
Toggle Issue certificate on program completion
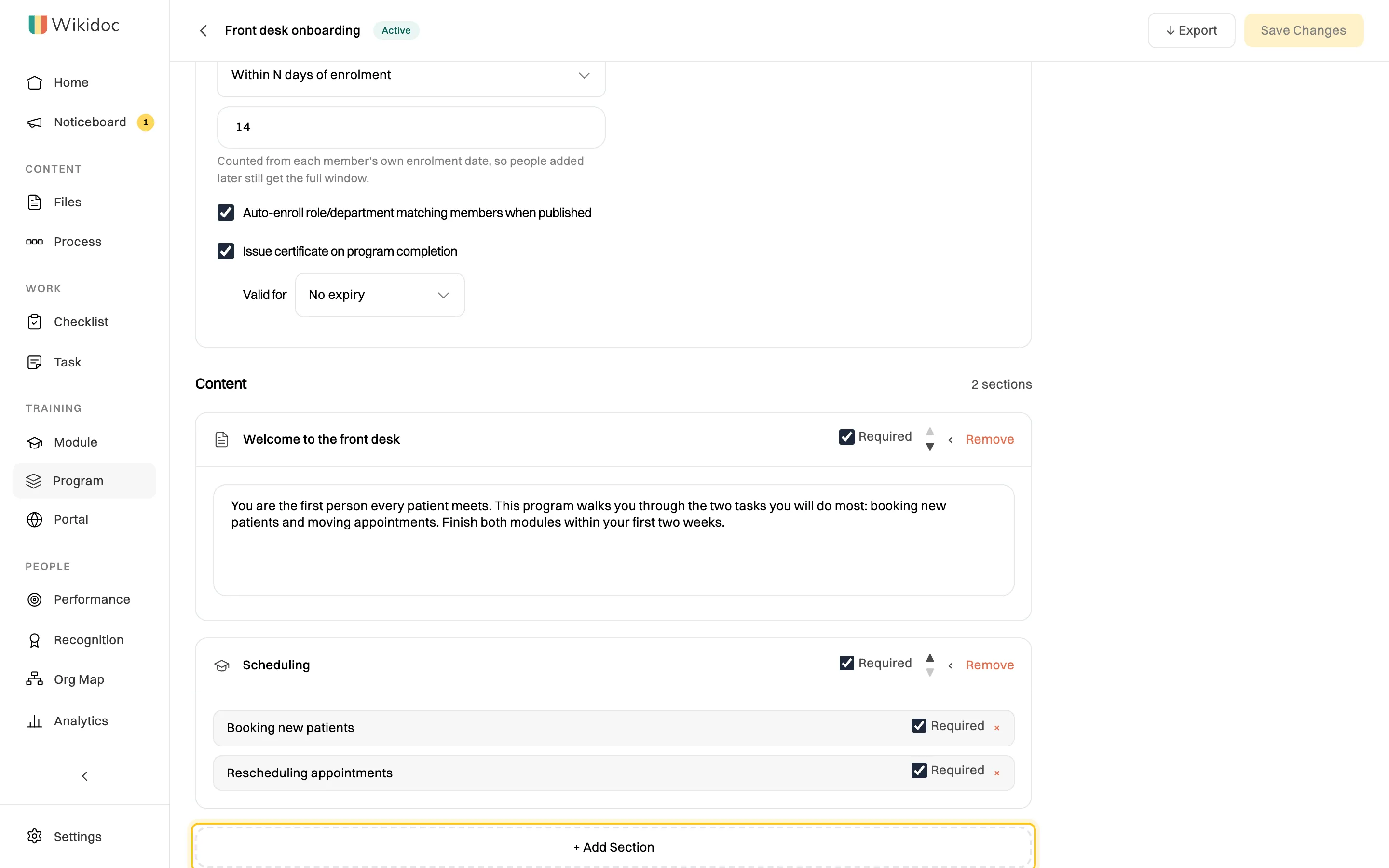226,251
